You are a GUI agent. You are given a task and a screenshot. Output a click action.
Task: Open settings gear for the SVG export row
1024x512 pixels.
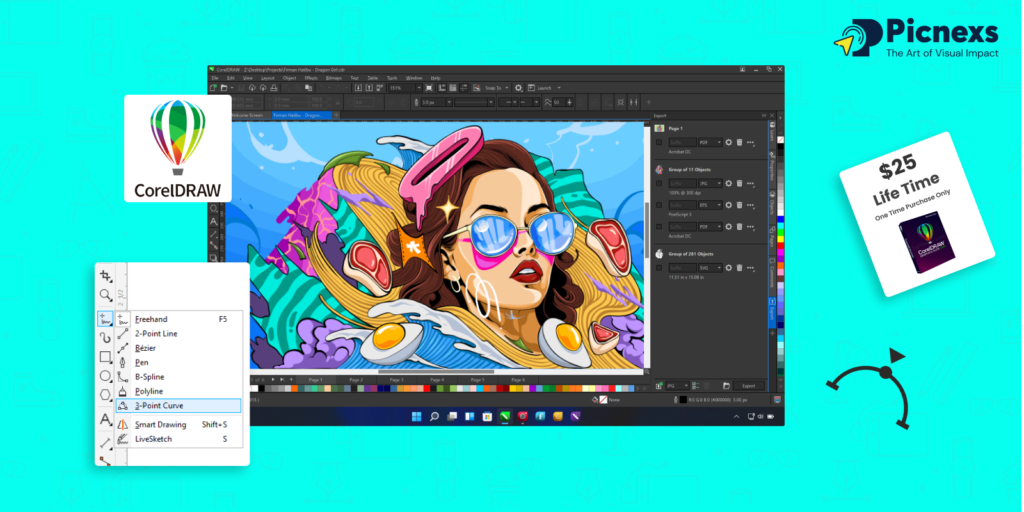(729, 268)
